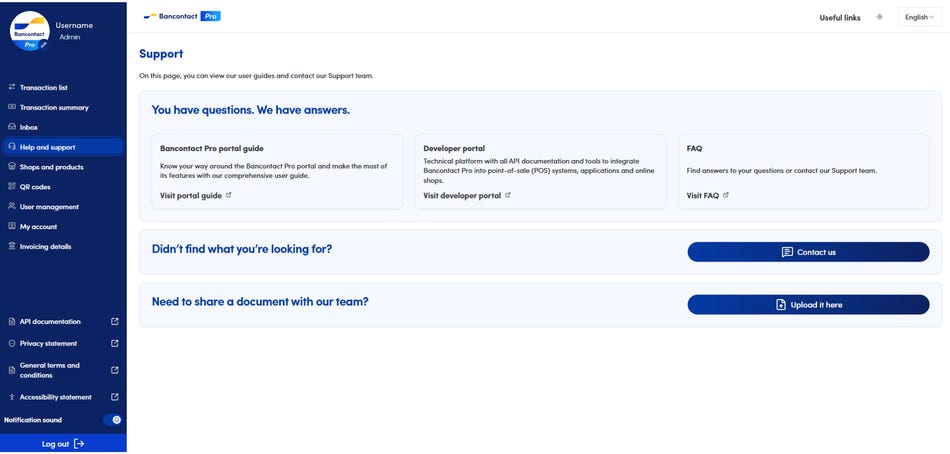
Task: Click the edit pencil icon on profile logo
Action: (43, 45)
